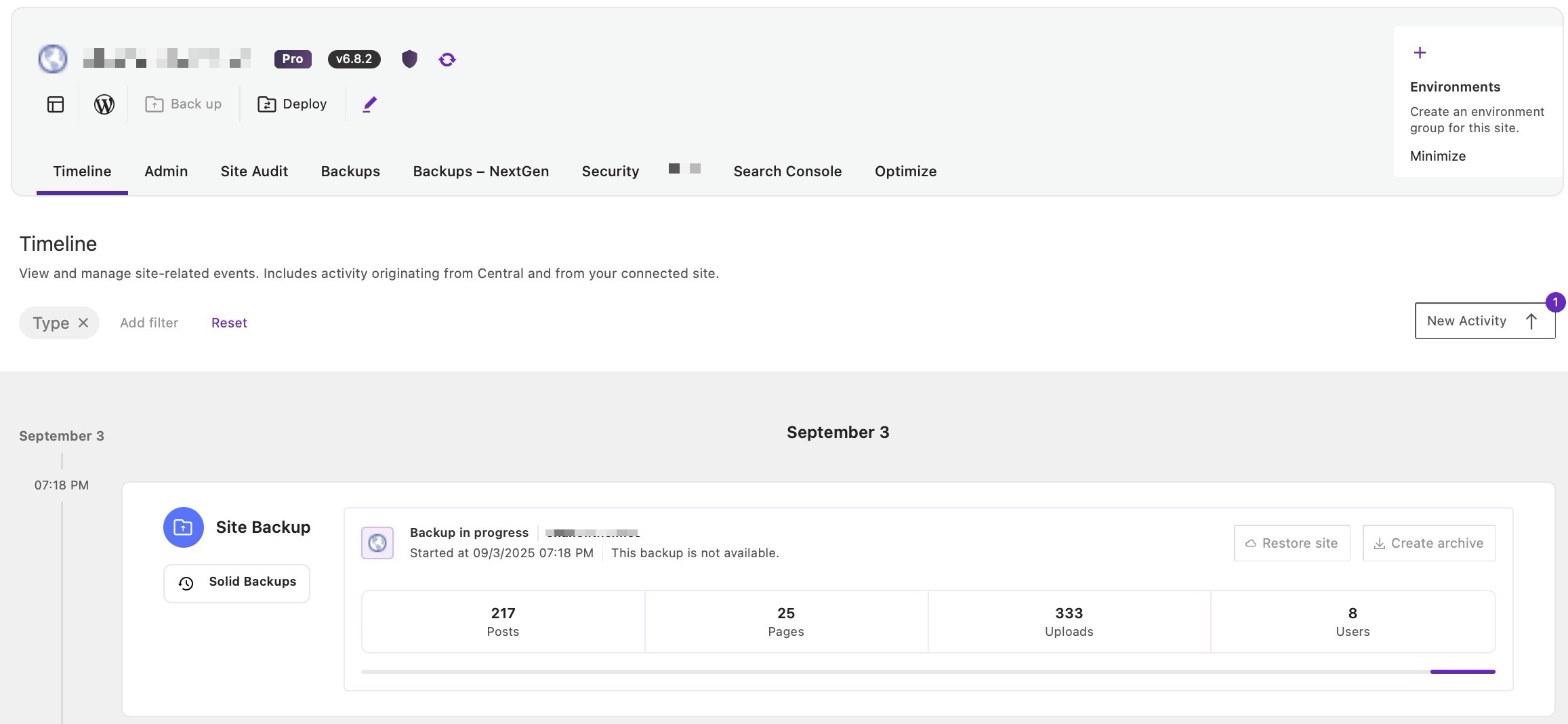The image size is (1568, 724).
Task: Click the site globe avatar icon
Action: coord(52,59)
